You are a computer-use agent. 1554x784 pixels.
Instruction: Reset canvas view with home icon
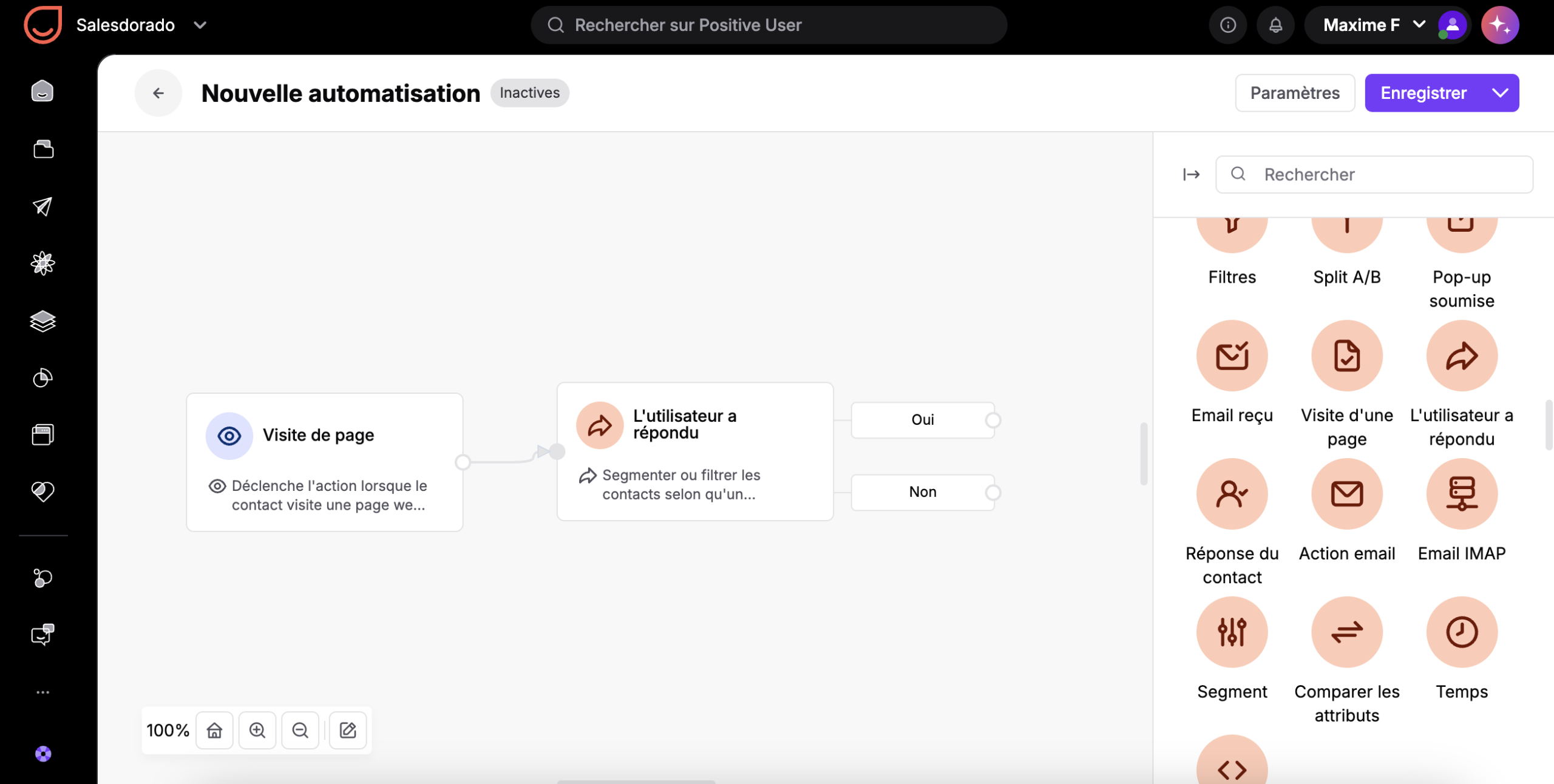point(214,730)
